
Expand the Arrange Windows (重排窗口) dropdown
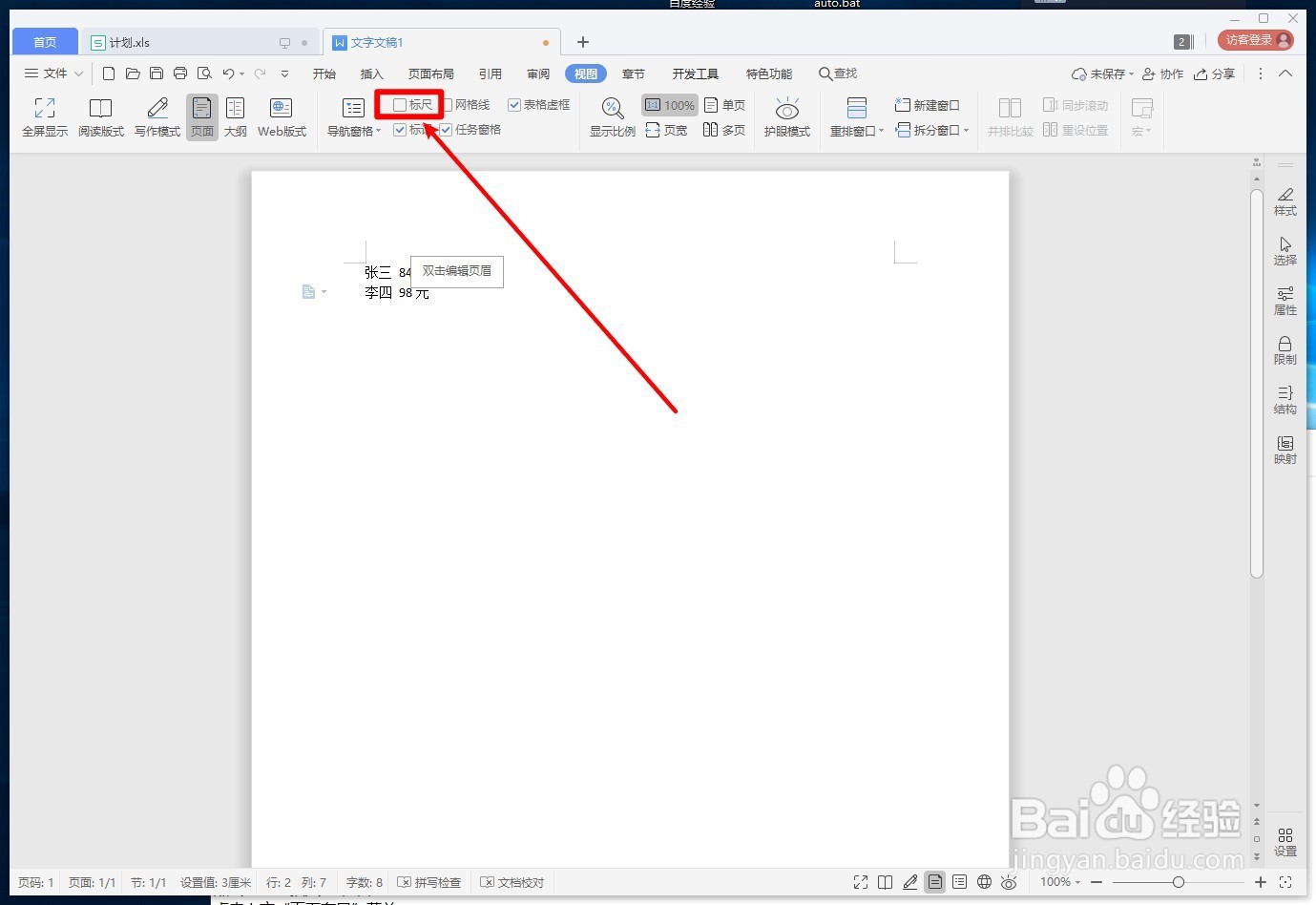tap(881, 132)
